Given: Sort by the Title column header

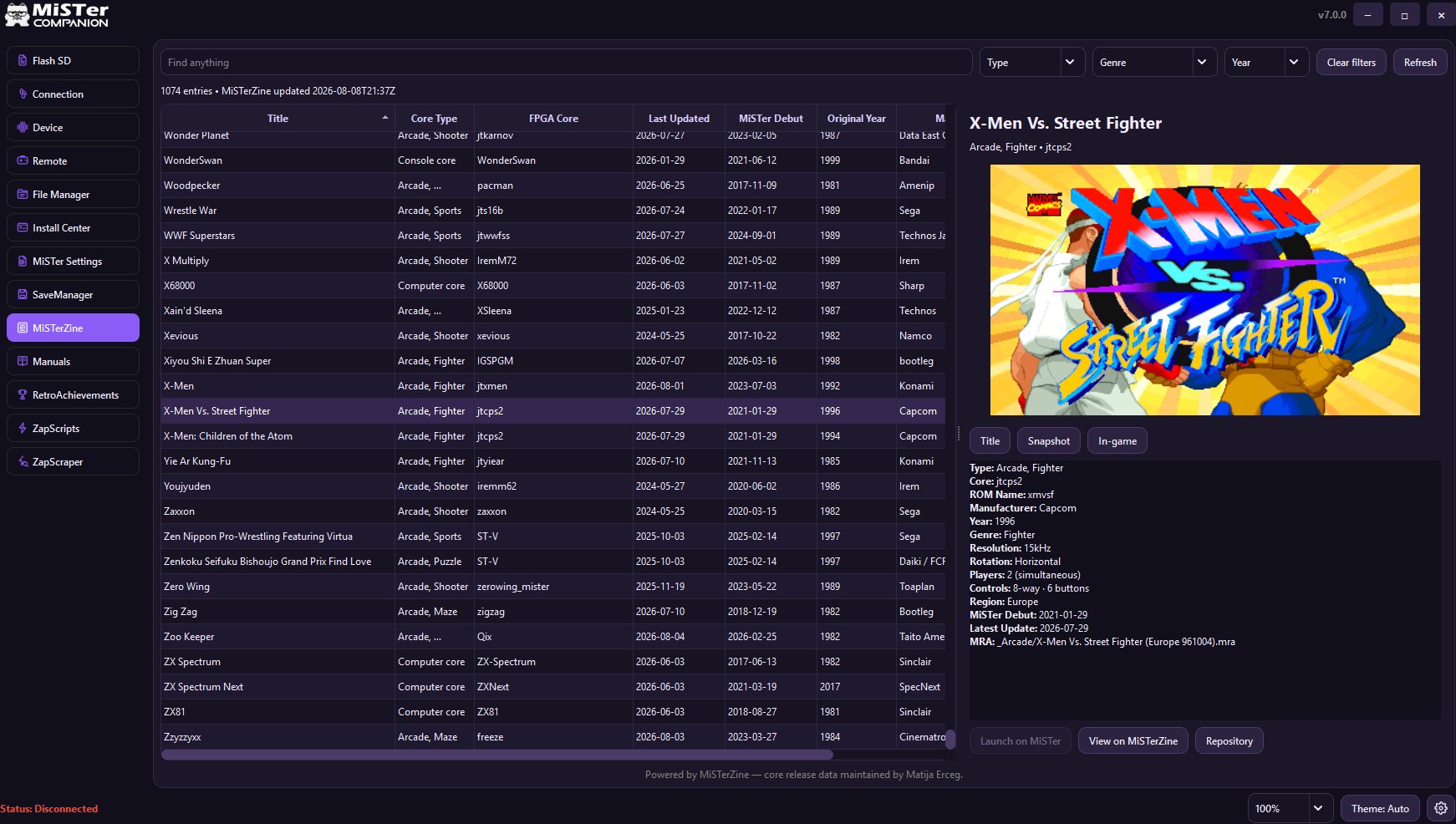Looking at the screenshot, I should pos(277,119).
